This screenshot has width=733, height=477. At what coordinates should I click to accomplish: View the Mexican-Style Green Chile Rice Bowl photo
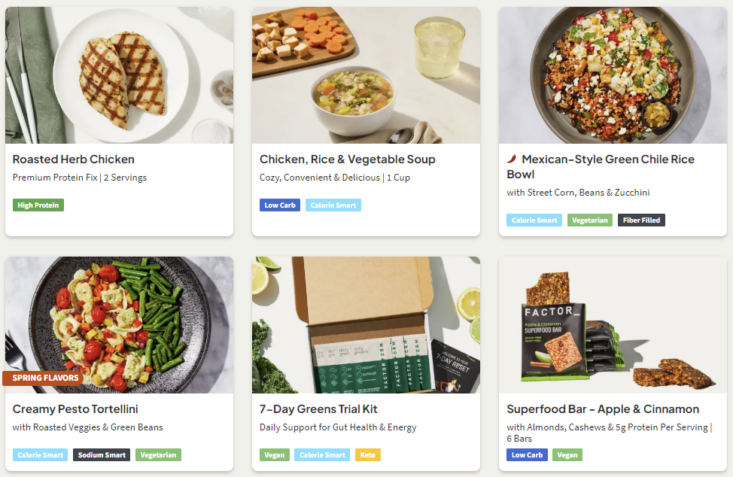tap(613, 75)
